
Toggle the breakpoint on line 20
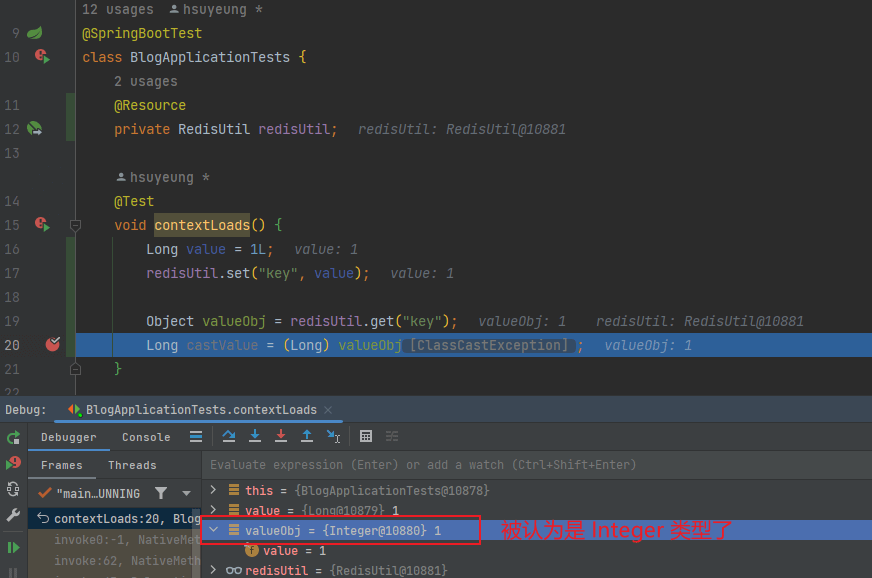(52, 344)
